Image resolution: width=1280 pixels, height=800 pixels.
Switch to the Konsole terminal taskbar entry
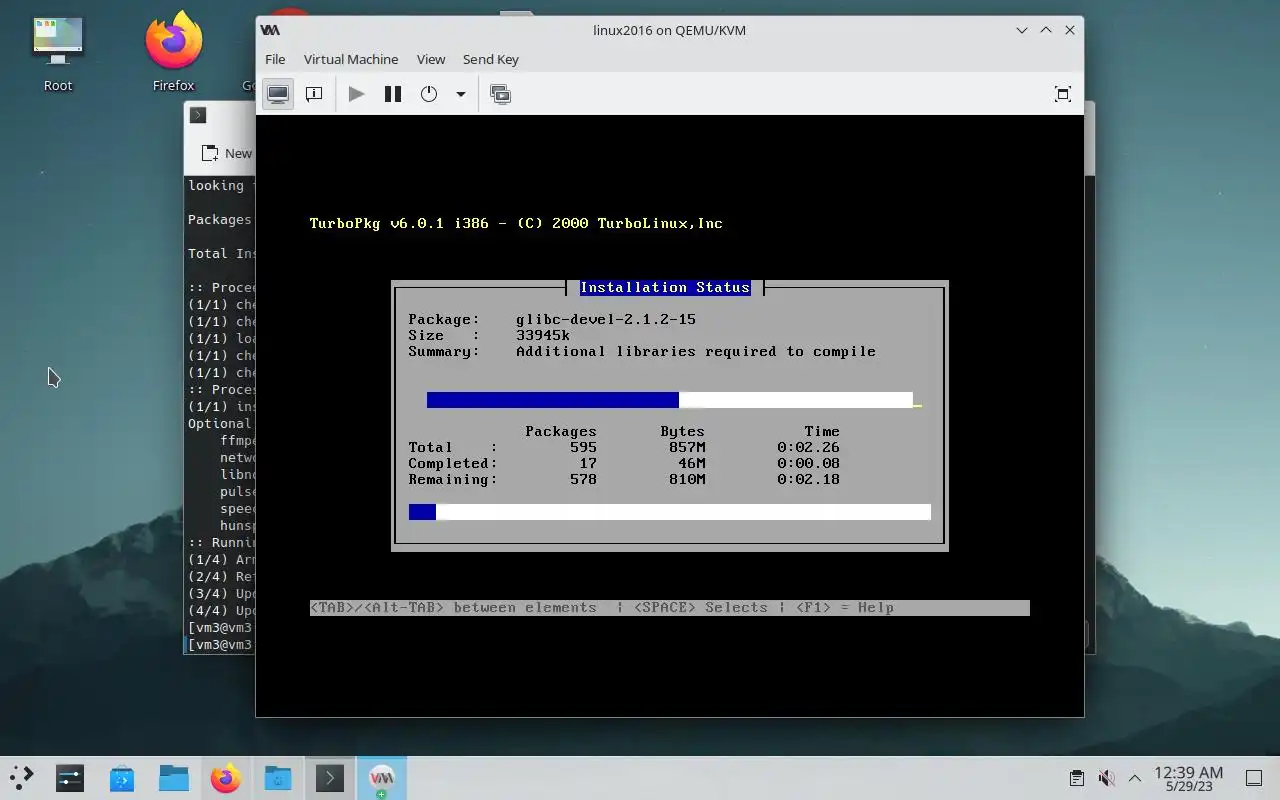point(330,777)
